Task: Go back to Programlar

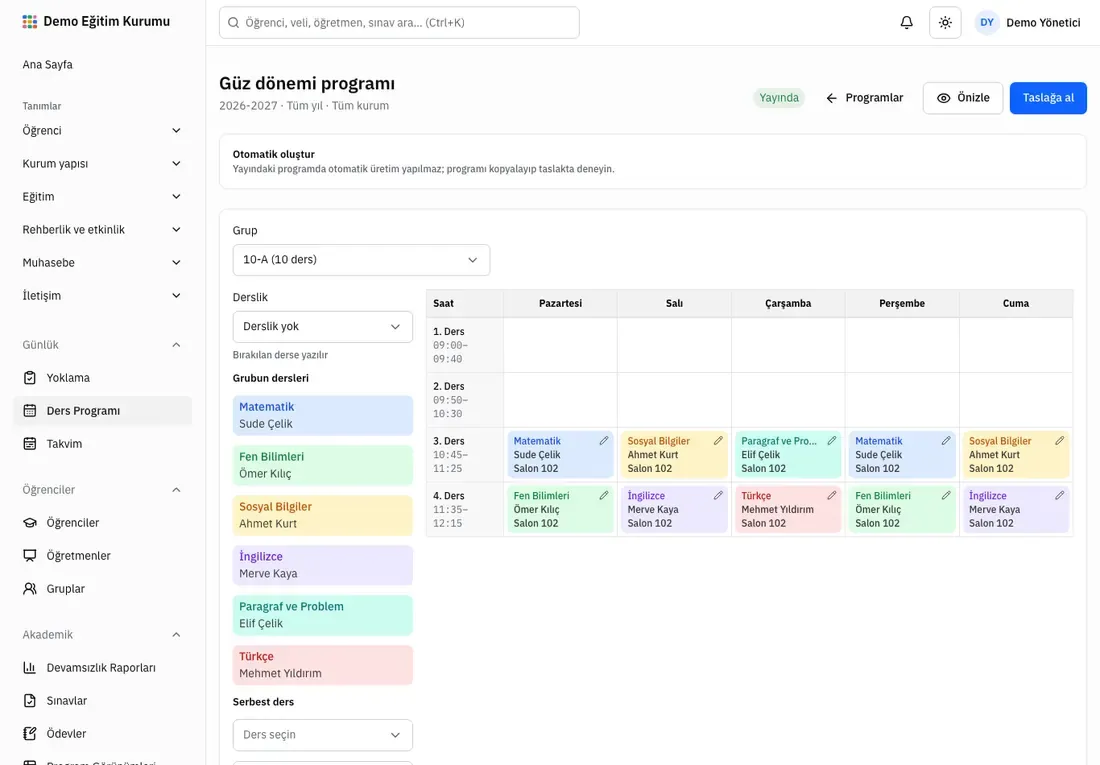Action: pyautogui.click(x=864, y=98)
